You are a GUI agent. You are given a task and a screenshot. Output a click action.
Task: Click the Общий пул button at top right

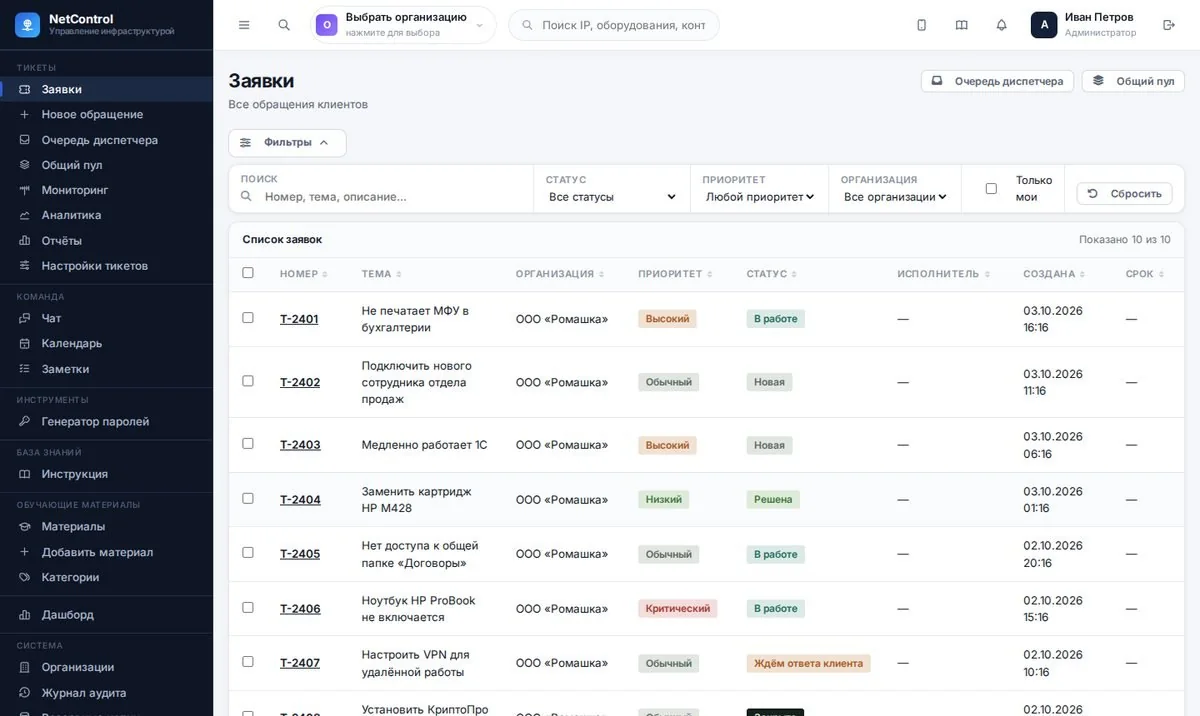pyautogui.click(x=1133, y=81)
